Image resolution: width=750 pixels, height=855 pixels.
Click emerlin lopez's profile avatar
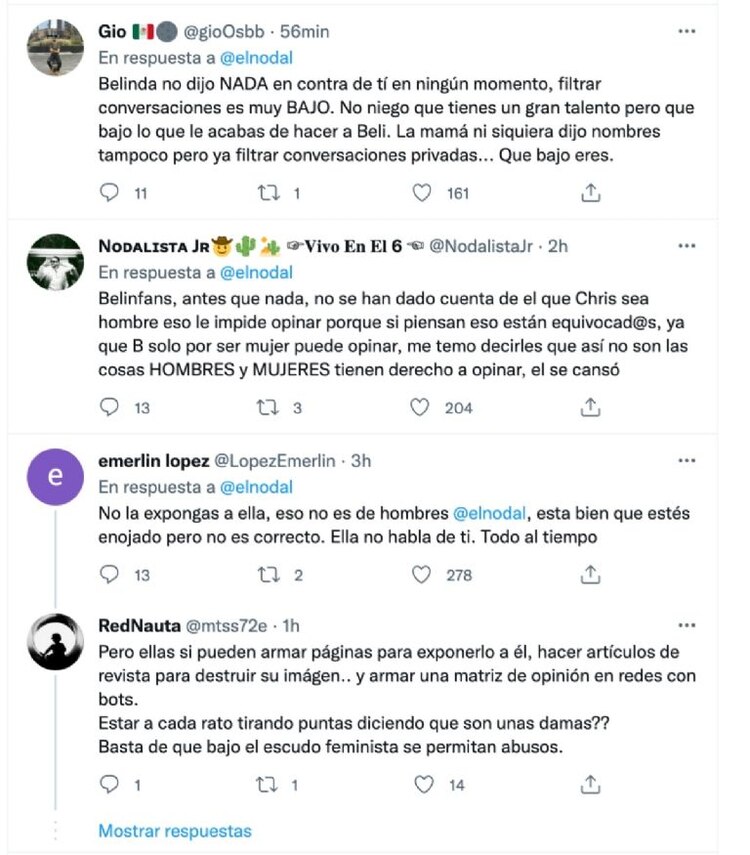pos(54,477)
